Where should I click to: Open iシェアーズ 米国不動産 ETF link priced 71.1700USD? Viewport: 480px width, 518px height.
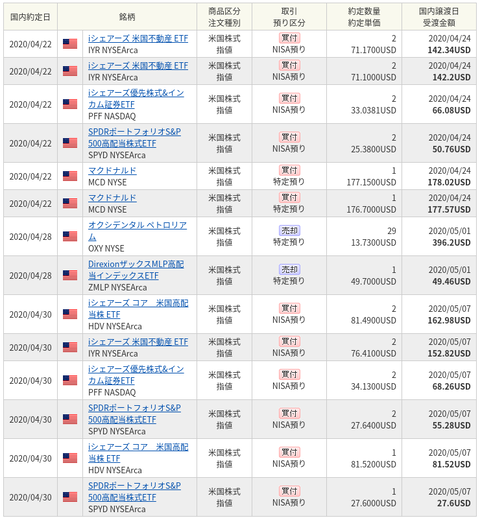pos(138,38)
